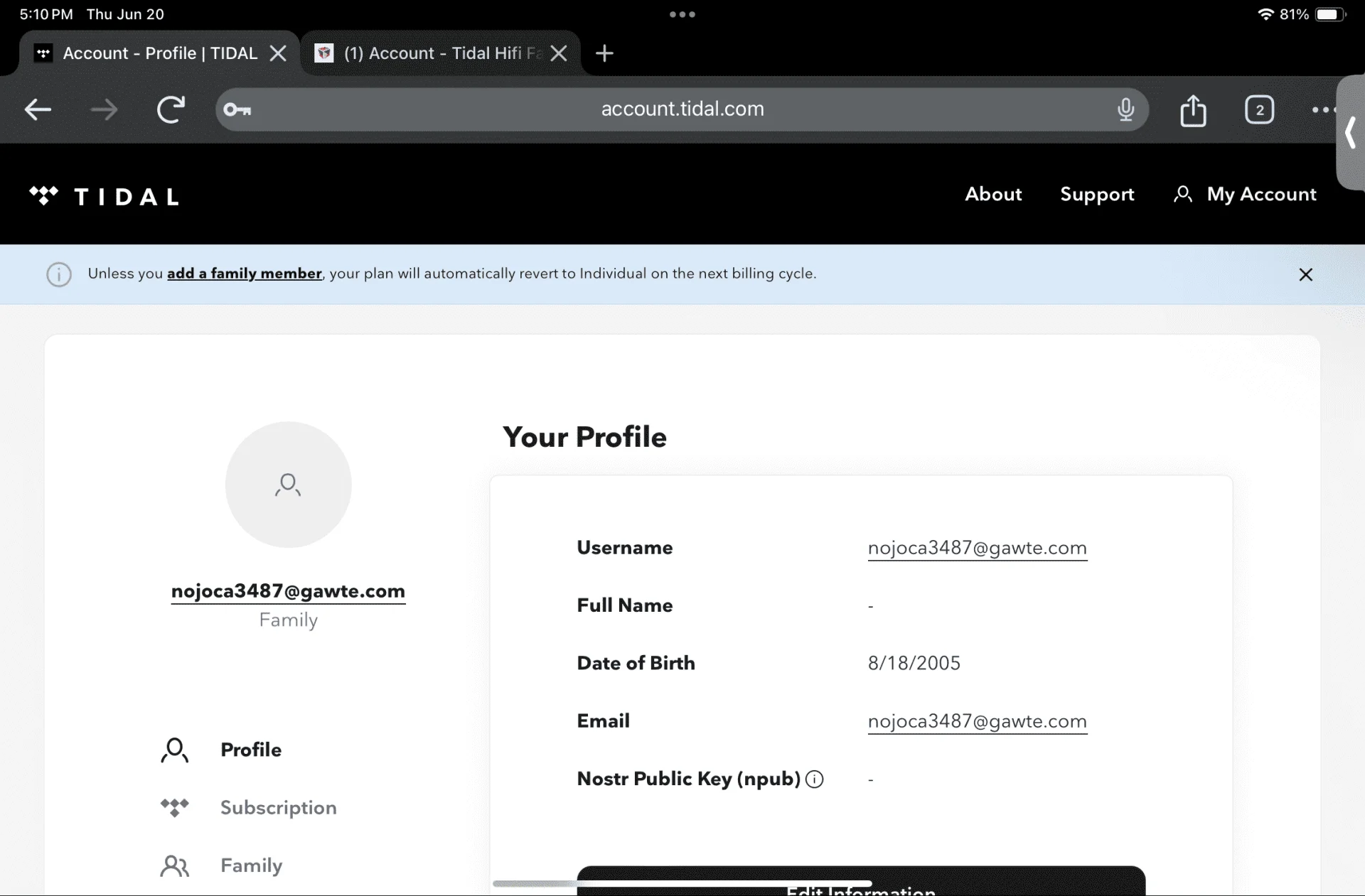The height and width of the screenshot is (896, 1365).
Task: Tap the battery indicator
Action: pyautogui.click(x=1330, y=14)
